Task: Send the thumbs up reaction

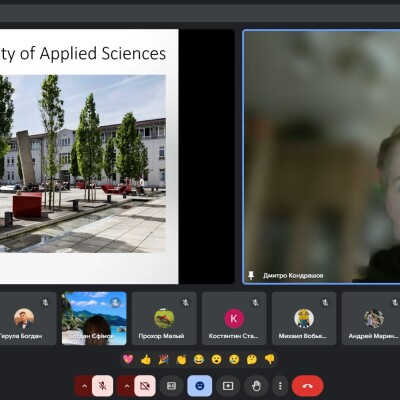Action: [x=146, y=359]
